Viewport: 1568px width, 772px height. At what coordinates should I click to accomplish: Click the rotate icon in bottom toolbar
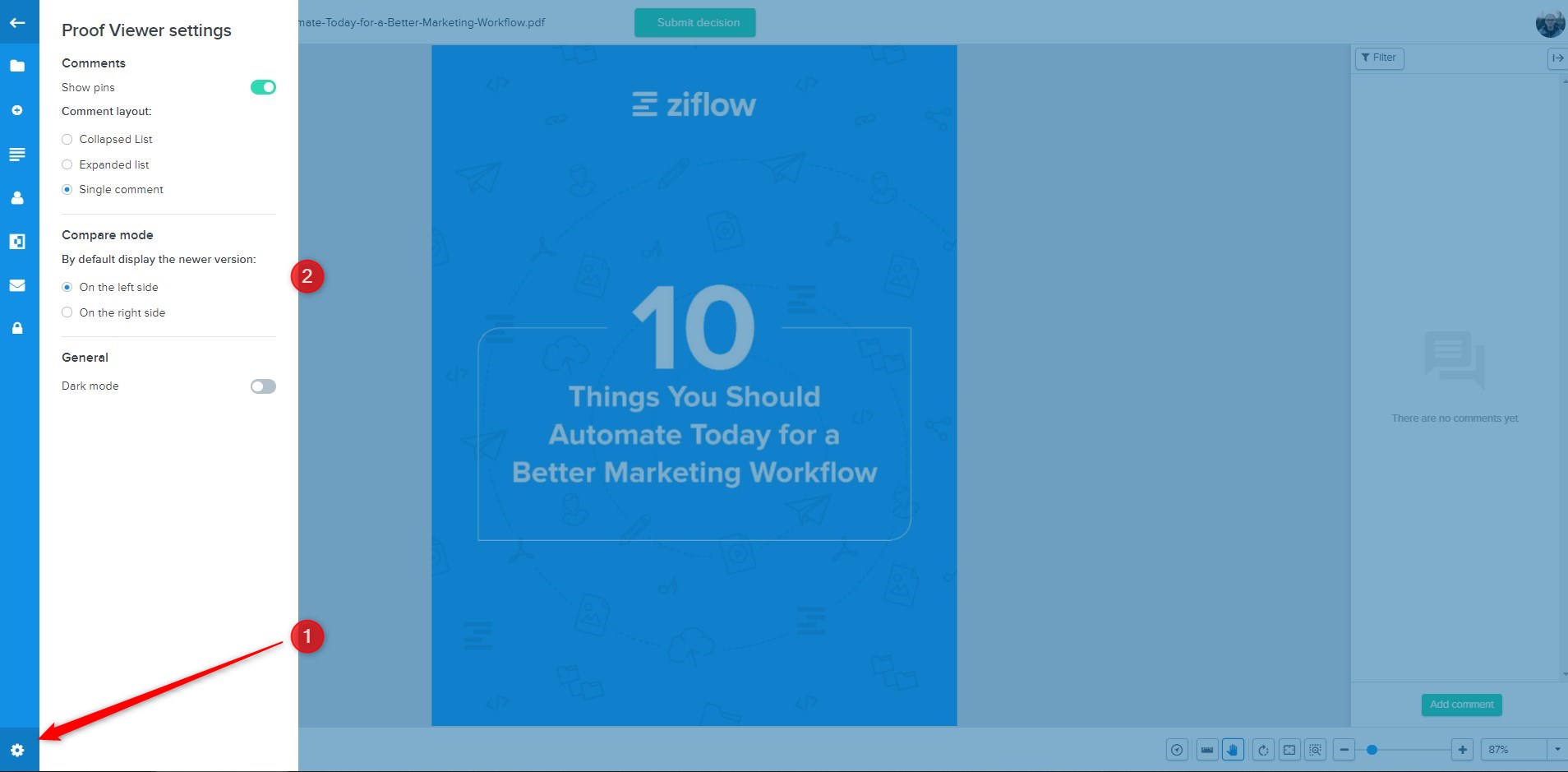pyautogui.click(x=1263, y=750)
